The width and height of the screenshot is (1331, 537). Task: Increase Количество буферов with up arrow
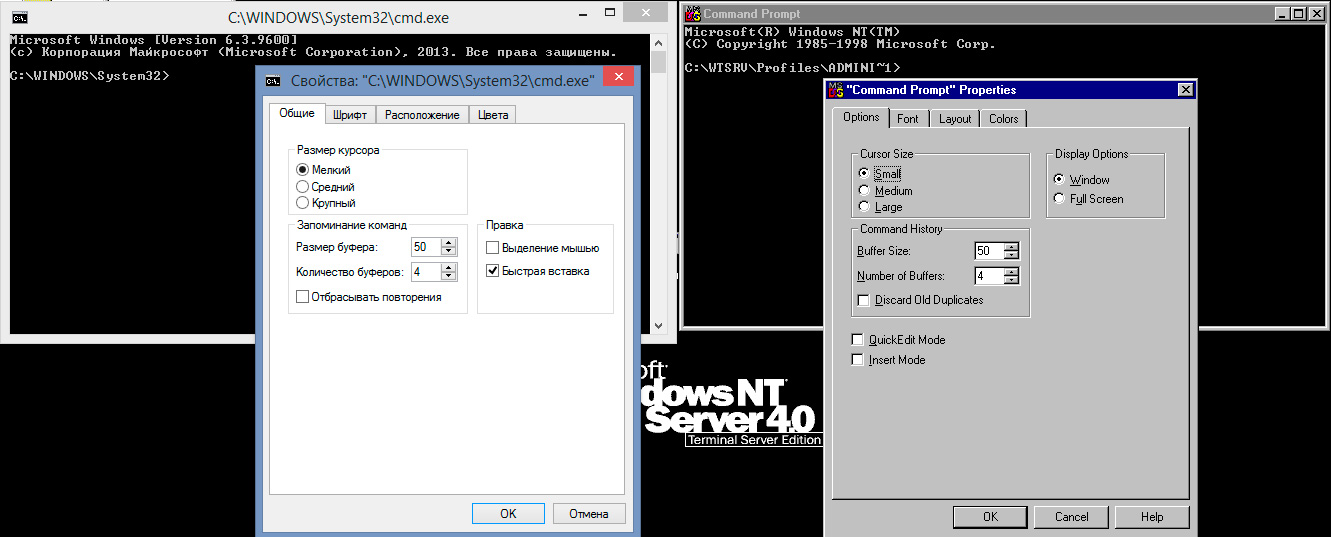point(449,268)
